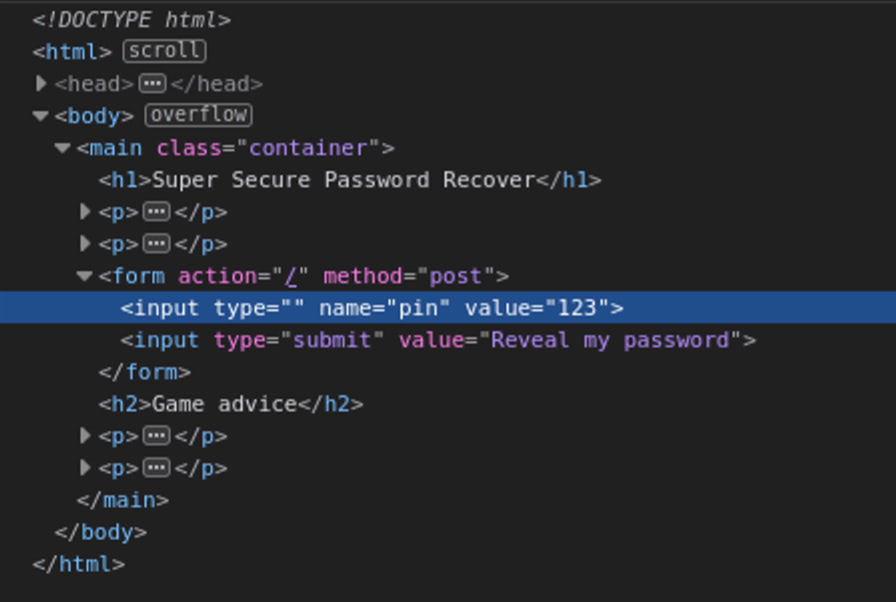
Task: Collapse the body element
Action: tap(41, 116)
